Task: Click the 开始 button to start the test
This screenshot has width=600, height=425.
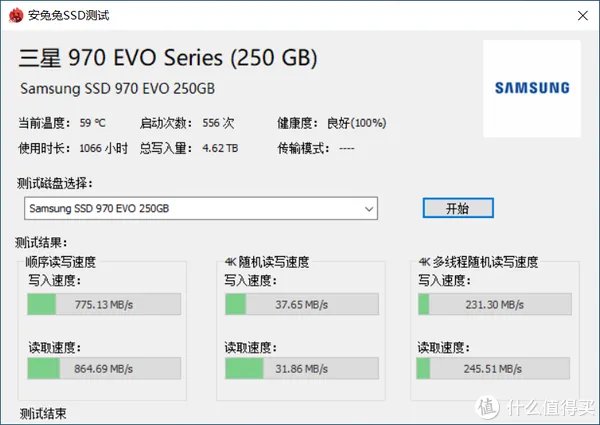Action: point(456,208)
